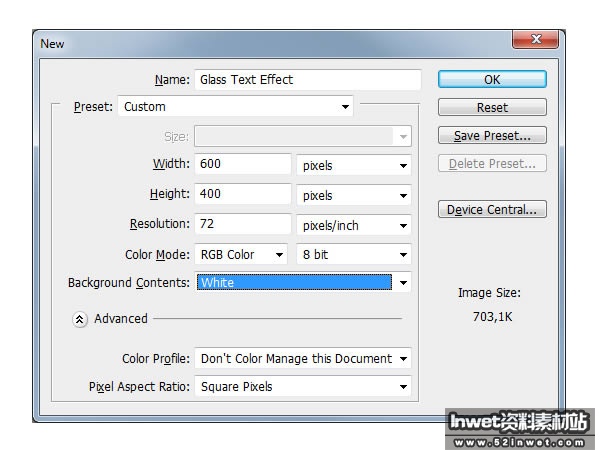Open the Pixel Aspect Ratio dropdown

(x=304, y=386)
